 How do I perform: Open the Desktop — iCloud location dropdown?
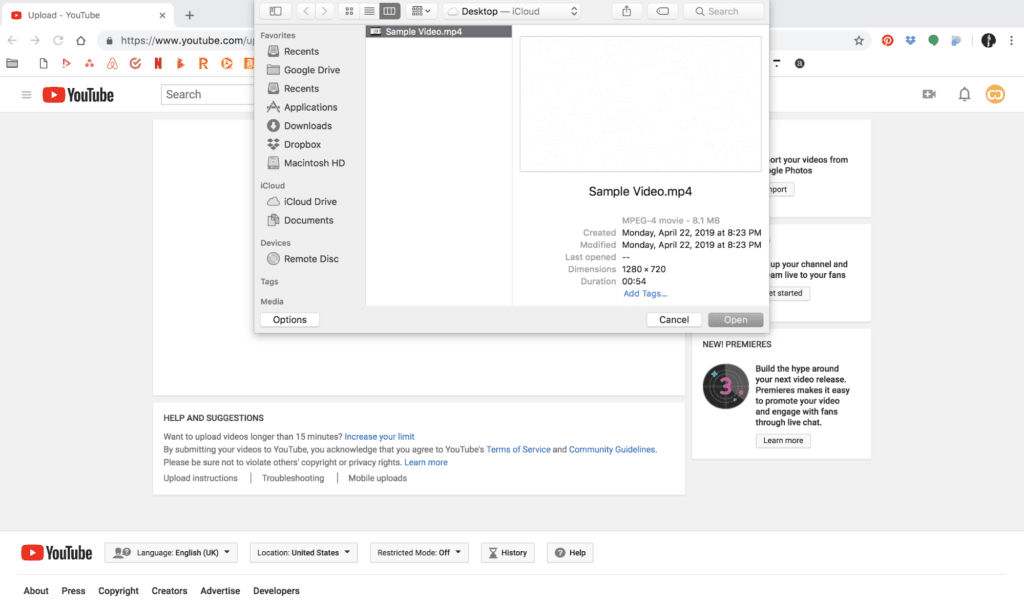click(512, 11)
